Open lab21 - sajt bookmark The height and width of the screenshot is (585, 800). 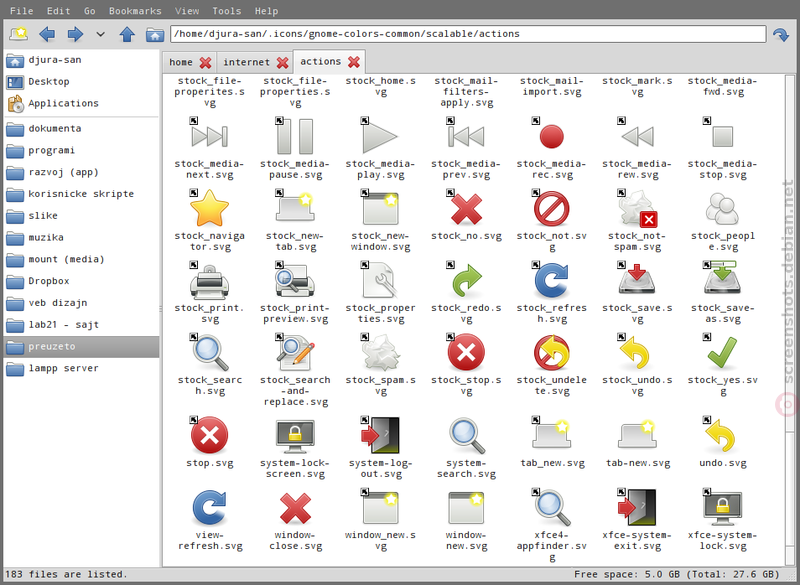(x=82, y=325)
